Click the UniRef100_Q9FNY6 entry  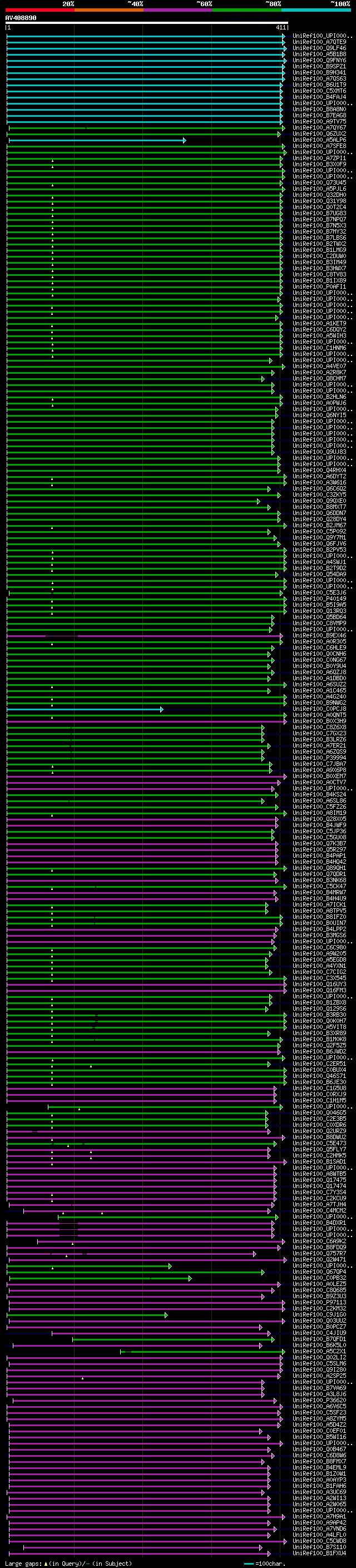(x=319, y=60)
